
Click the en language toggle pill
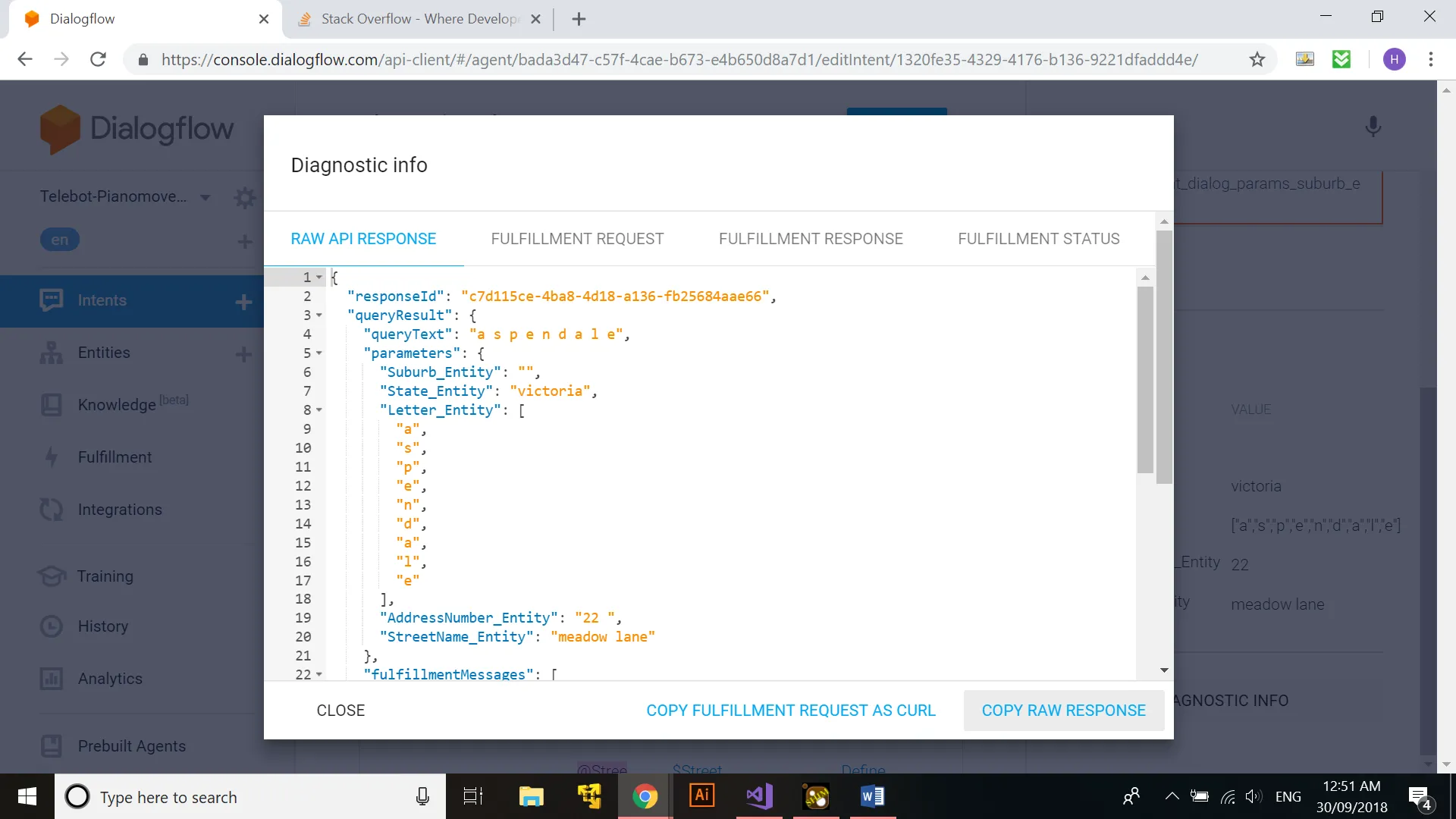(x=60, y=240)
